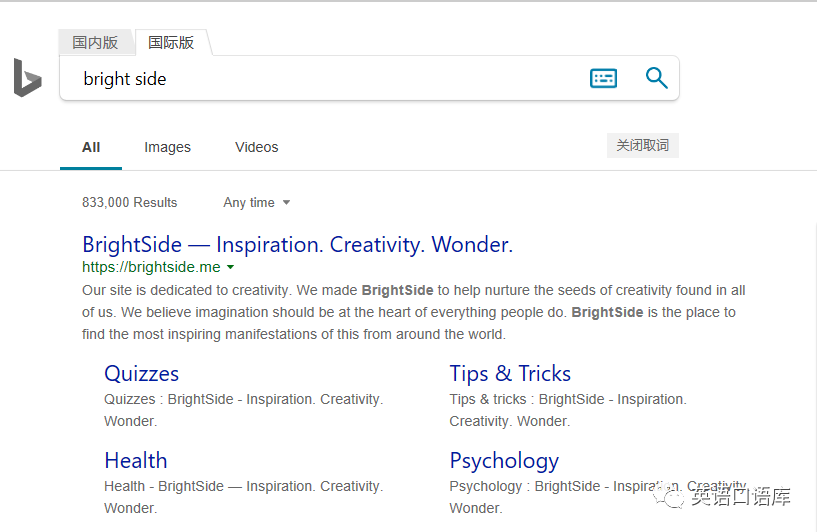817x532 pixels.
Task: Select the 国际版 tab
Action: pos(171,42)
